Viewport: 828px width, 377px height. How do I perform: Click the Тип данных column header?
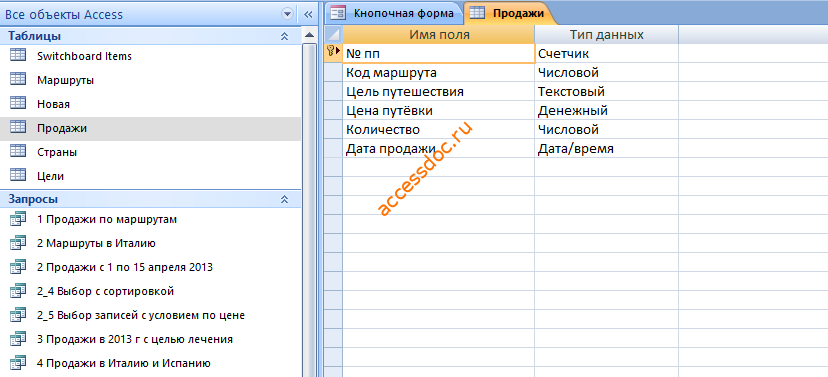(606, 35)
